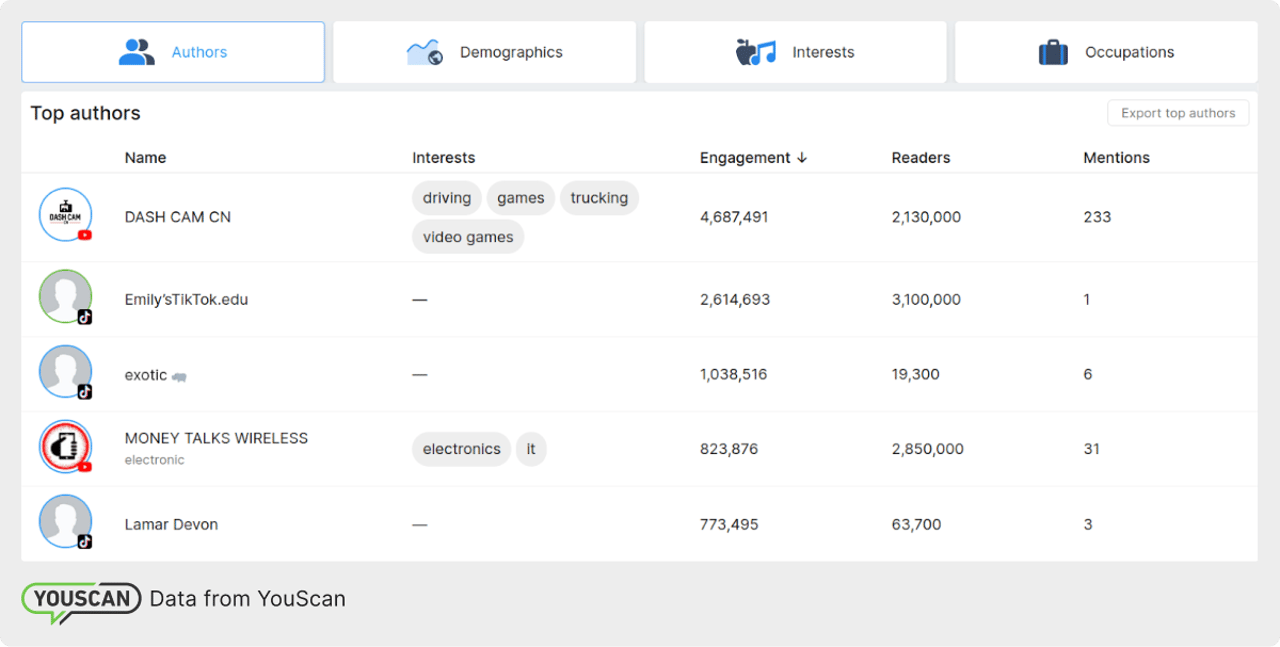Click the Authors people icon
The image size is (1280, 647).
[137, 52]
